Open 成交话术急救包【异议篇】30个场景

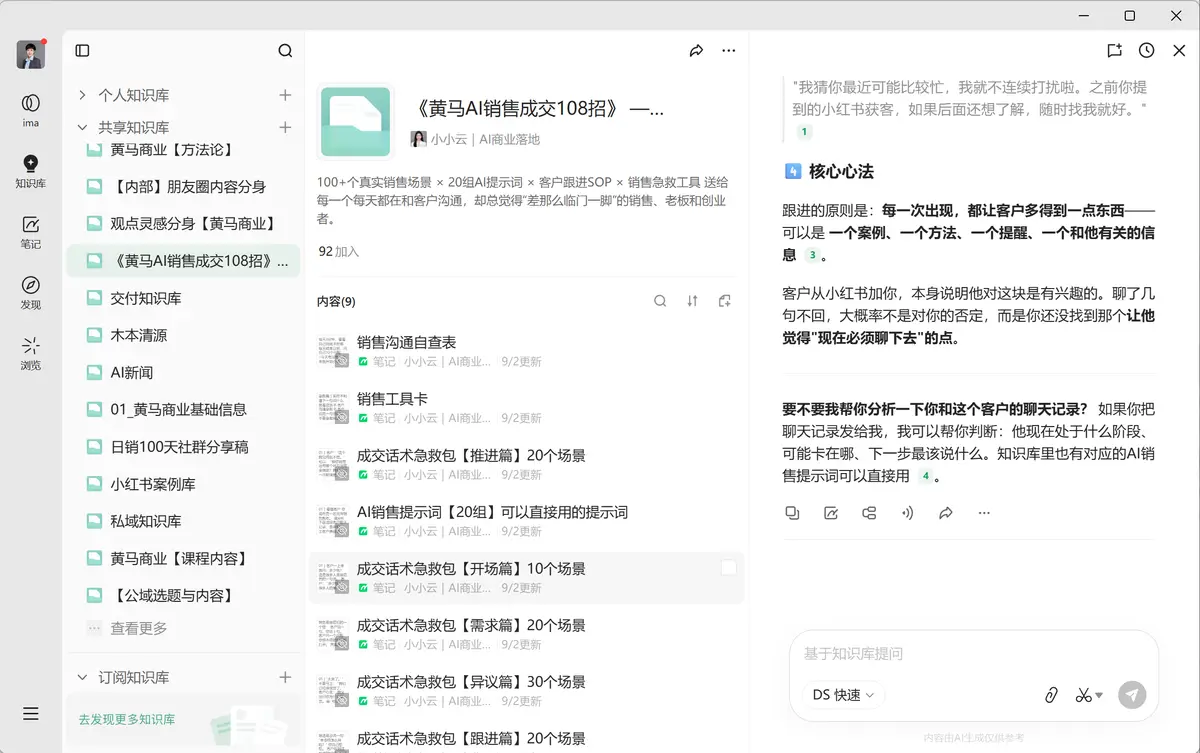tap(526, 691)
